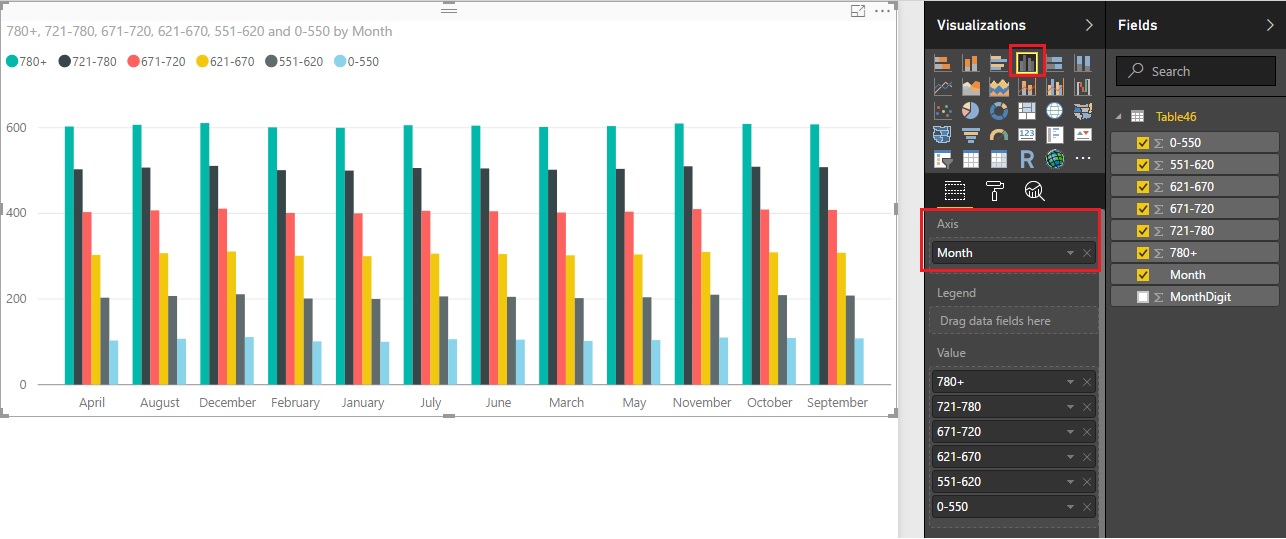Select the R script visual
This screenshot has height=539, width=1286.
pos(1027,159)
